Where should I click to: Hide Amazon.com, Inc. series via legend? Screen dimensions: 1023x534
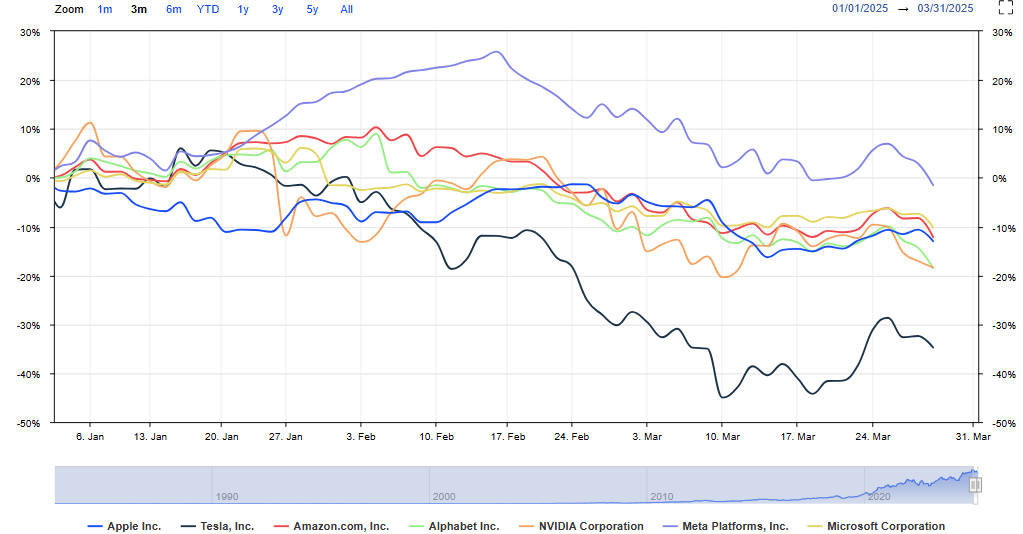(331, 526)
